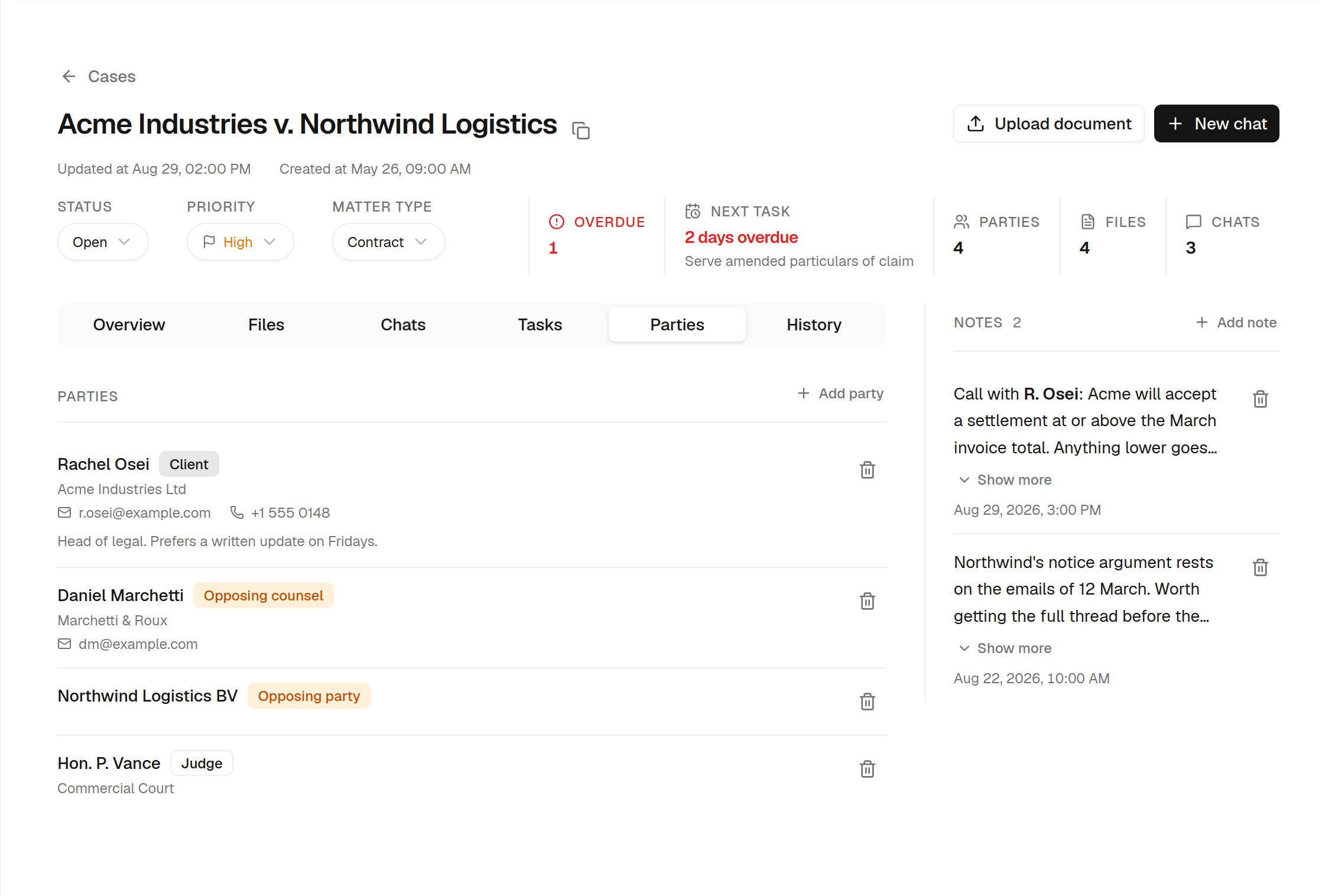
Task: Click the envelope icon beside dm@example.com
Action: [64, 644]
